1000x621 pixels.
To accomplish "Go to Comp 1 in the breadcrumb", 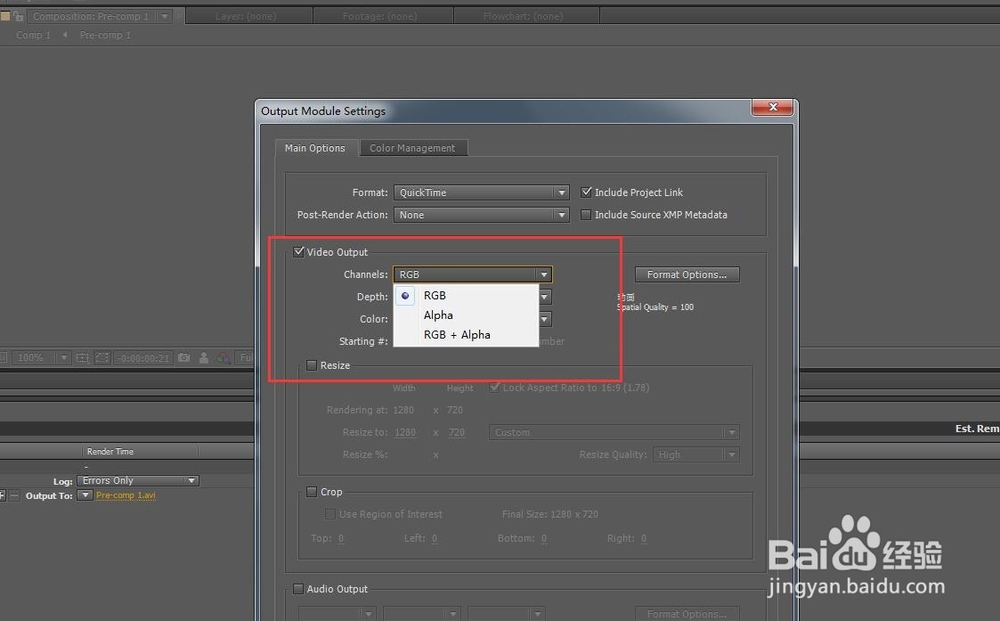I will tap(33, 35).
